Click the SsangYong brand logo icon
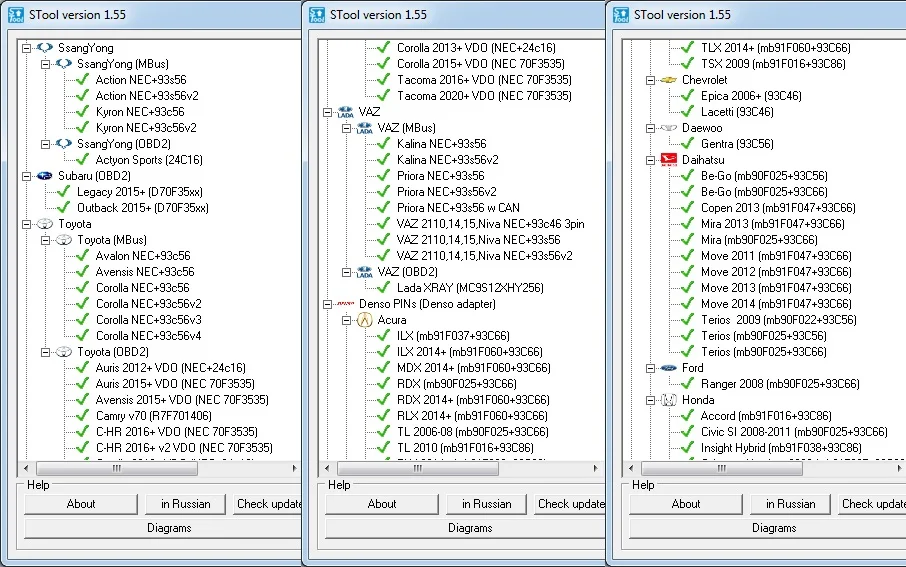The image size is (906, 567). click(44, 48)
